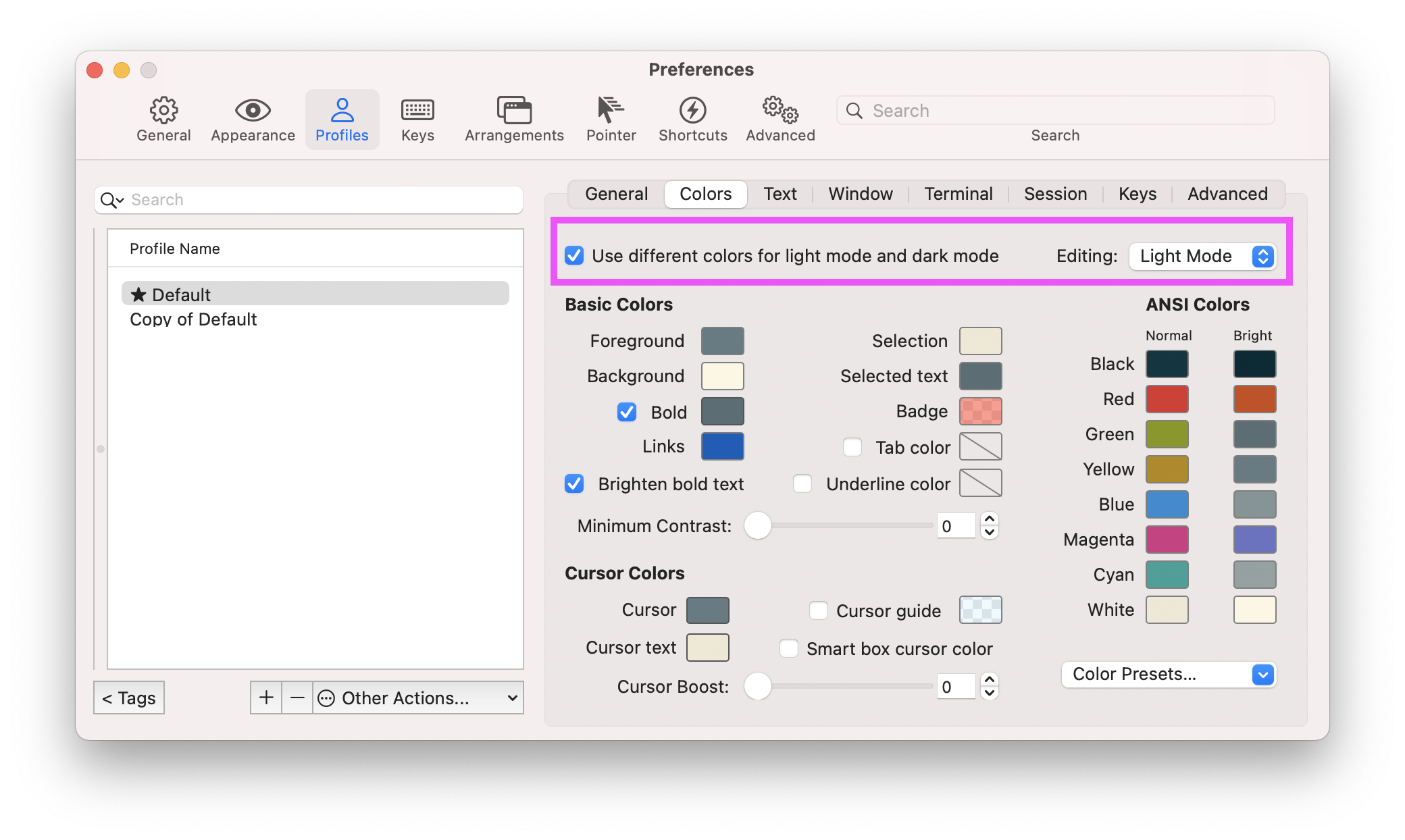1405x840 pixels.
Task: Enable the Cursor guide checkbox
Action: [x=819, y=610]
